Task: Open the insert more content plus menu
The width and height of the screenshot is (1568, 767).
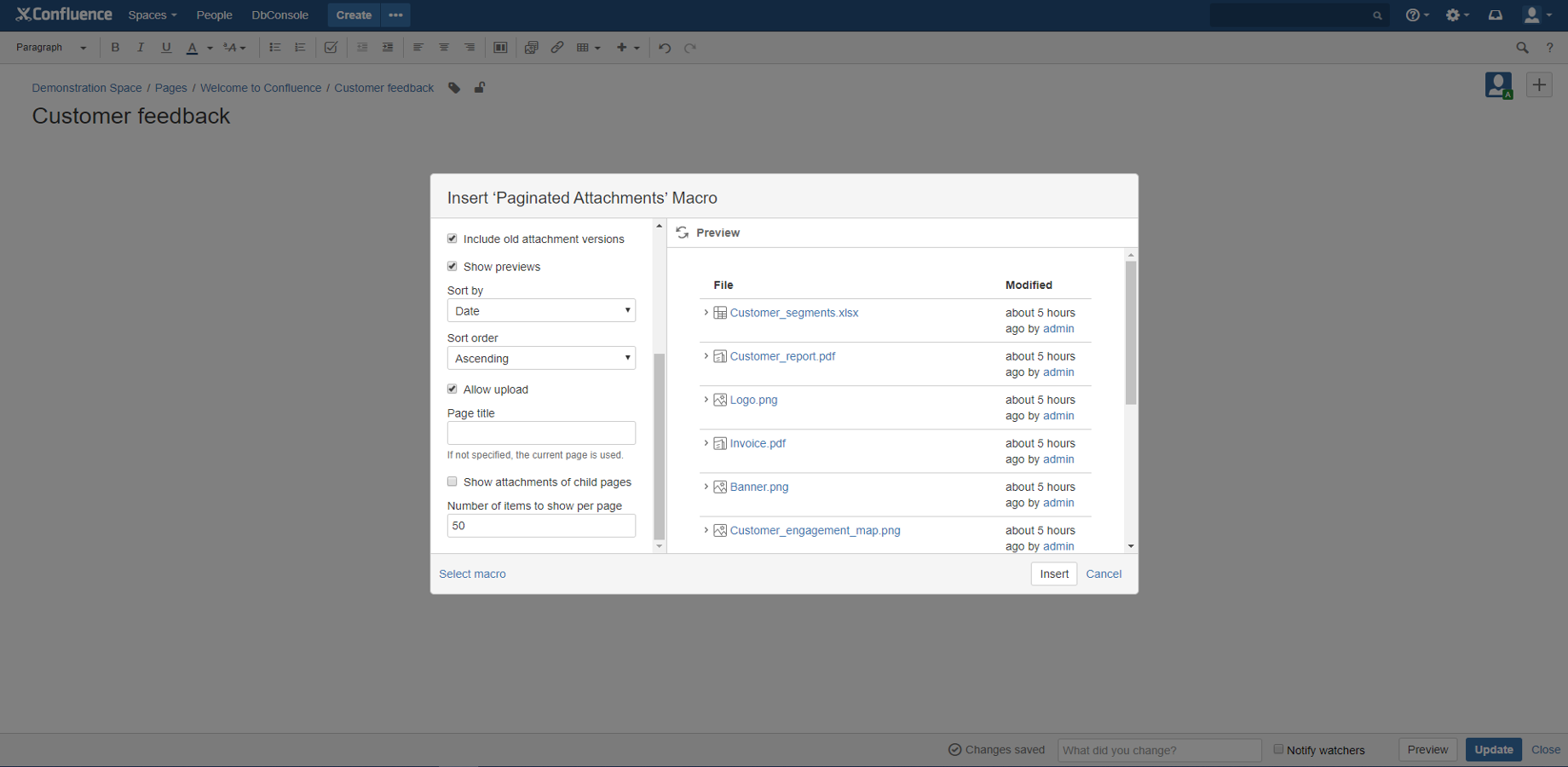Action: tap(628, 48)
